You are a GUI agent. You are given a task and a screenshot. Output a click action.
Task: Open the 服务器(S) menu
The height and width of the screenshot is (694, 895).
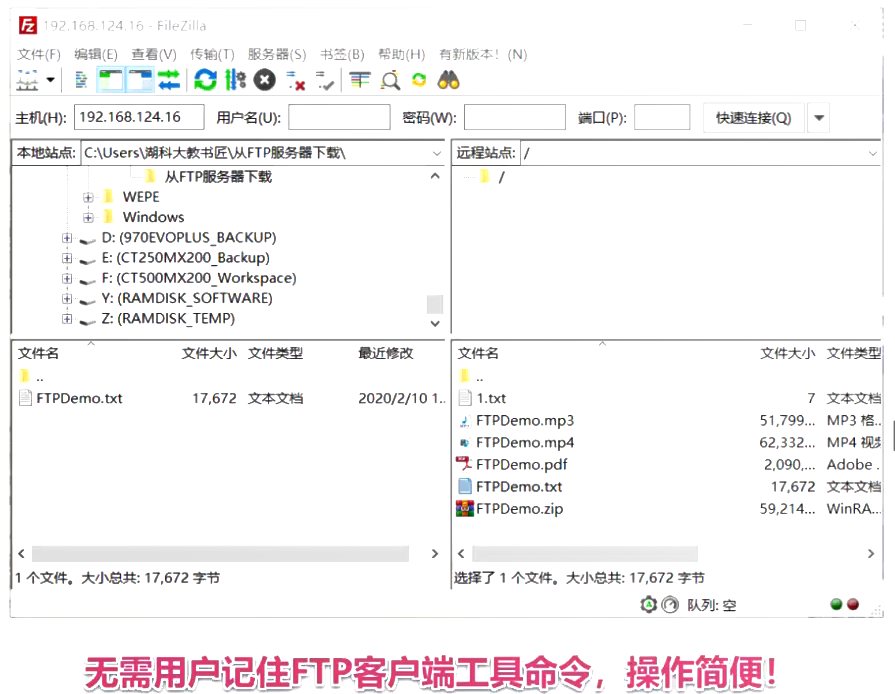[277, 55]
